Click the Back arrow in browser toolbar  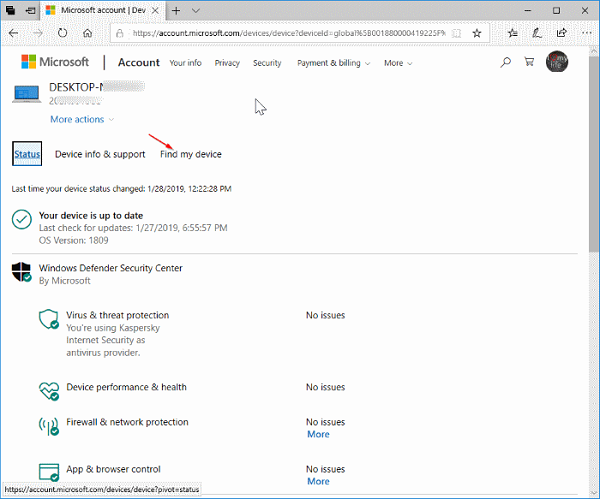pyautogui.click(x=13, y=33)
